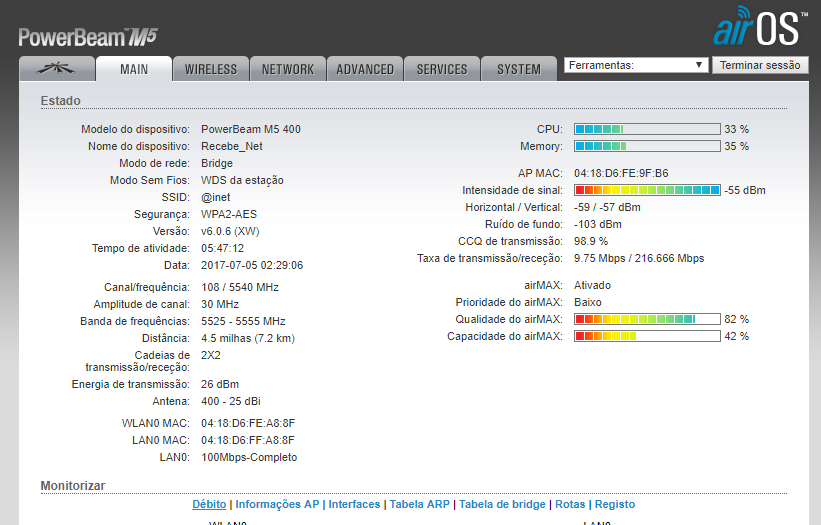Open the Tabela de bridge link
The height and width of the screenshot is (525, 821).
502,504
